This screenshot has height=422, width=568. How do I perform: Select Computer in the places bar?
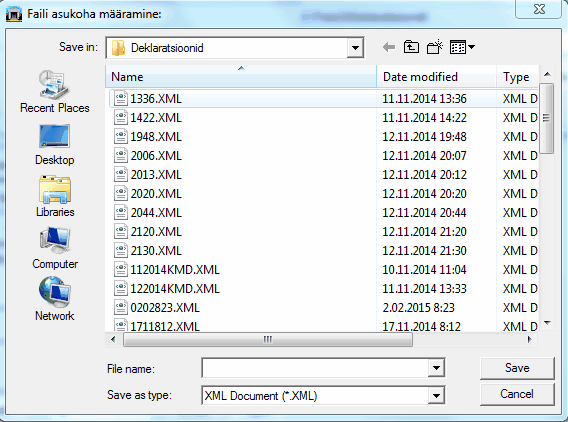[x=55, y=248]
